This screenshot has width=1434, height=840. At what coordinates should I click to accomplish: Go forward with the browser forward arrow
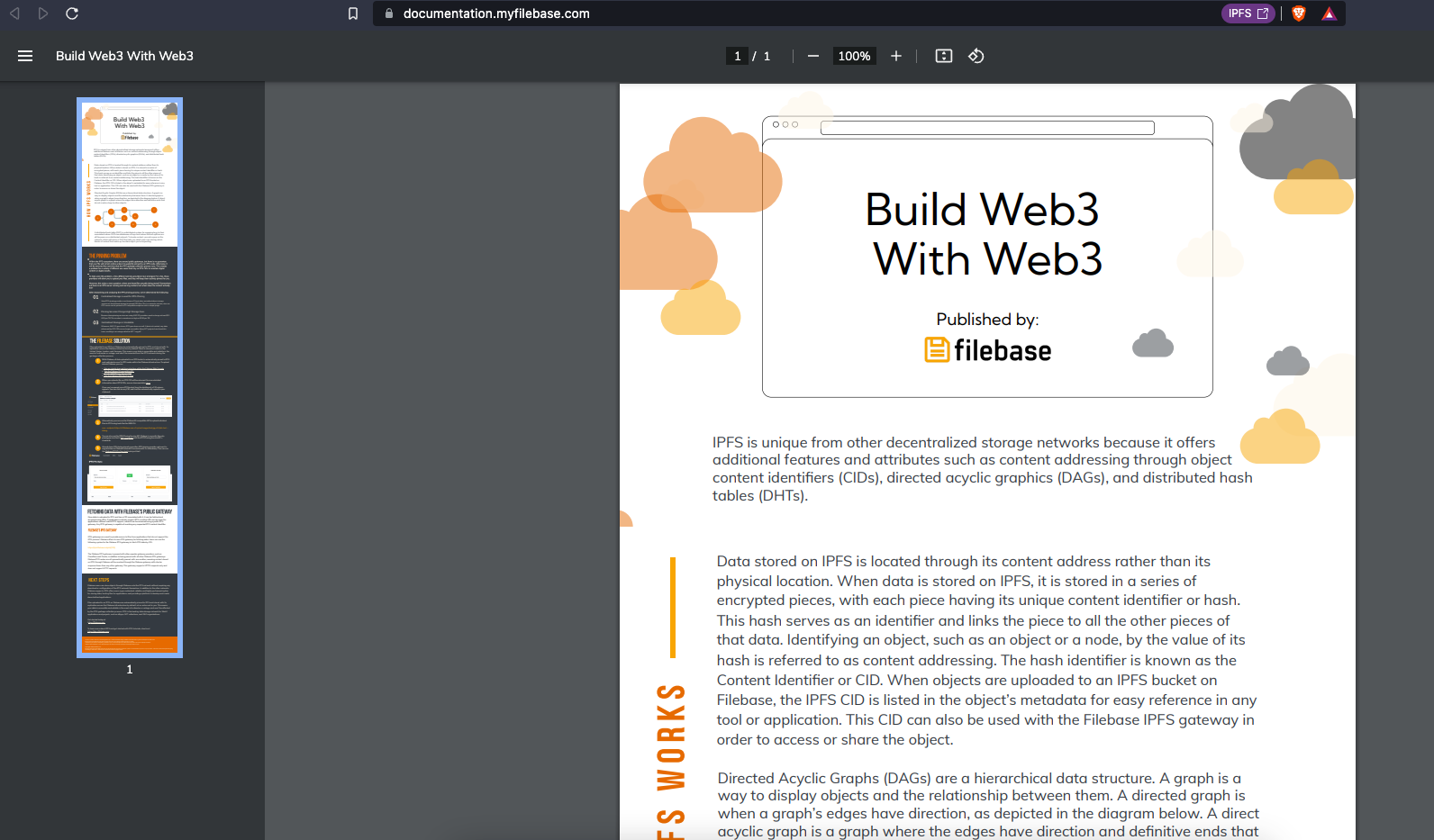[x=42, y=14]
